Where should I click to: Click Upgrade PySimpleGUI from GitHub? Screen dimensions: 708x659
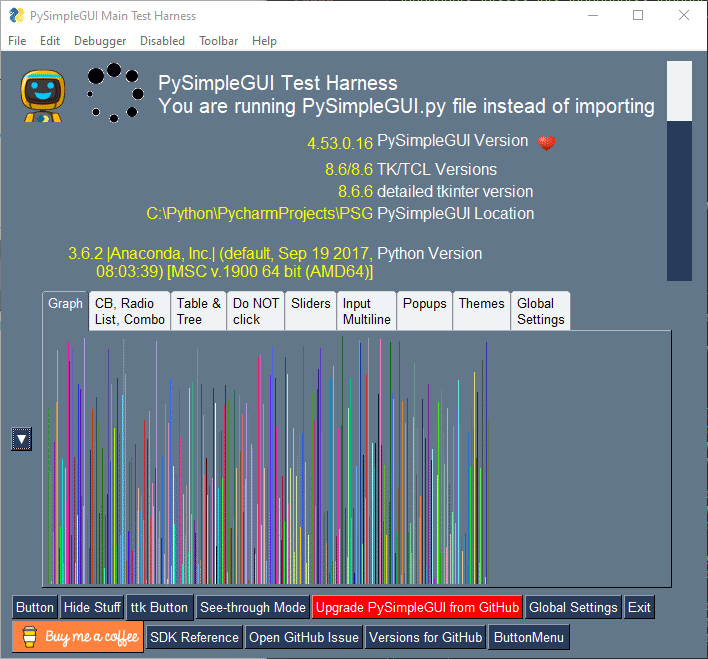point(417,607)
